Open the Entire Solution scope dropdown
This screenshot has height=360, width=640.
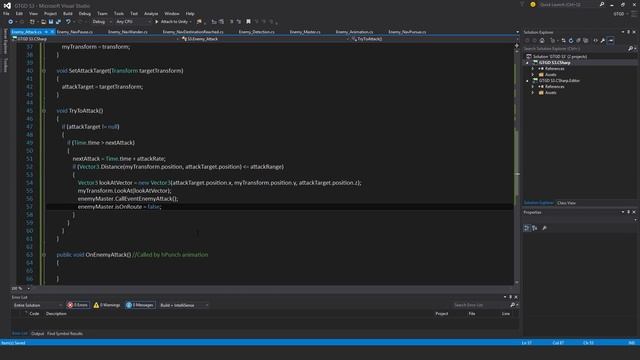pyautogui.click(x=38, y=305)
